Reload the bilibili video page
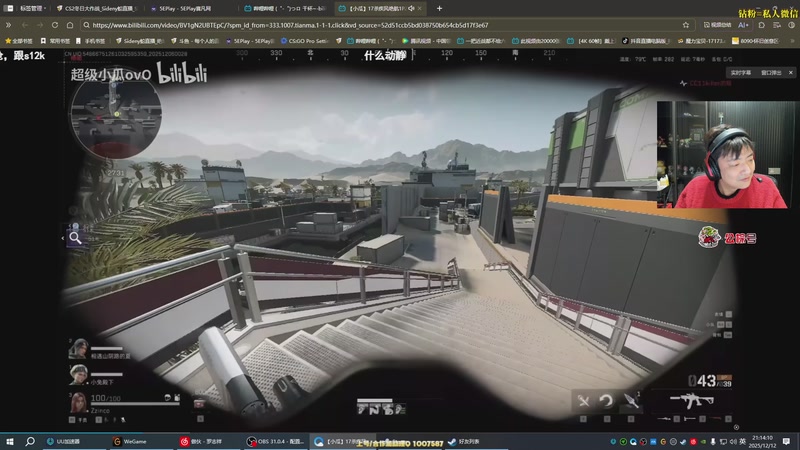800x450 pixels. coord(55,25)
